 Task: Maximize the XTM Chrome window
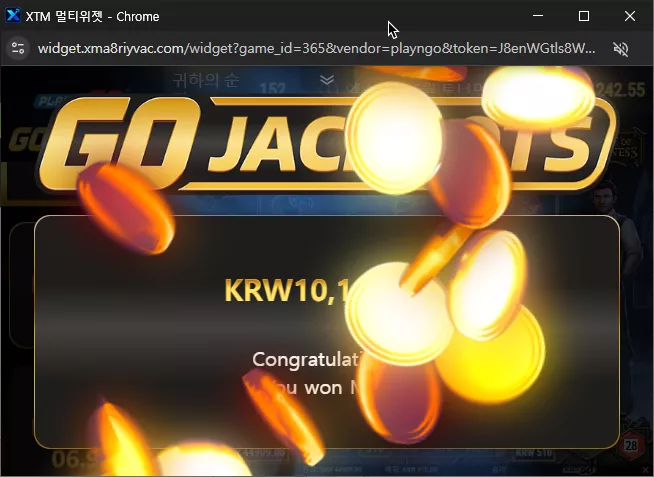[584, 16]
